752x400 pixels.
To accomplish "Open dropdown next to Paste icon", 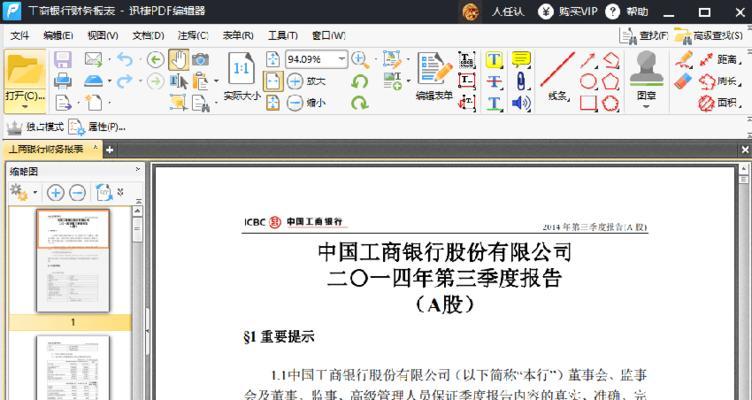I will pos(216,81).
